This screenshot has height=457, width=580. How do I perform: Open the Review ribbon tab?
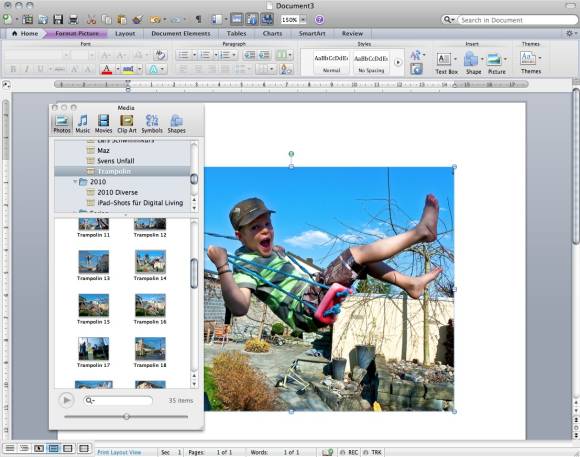pyautogui.click(x=352, y=34)
